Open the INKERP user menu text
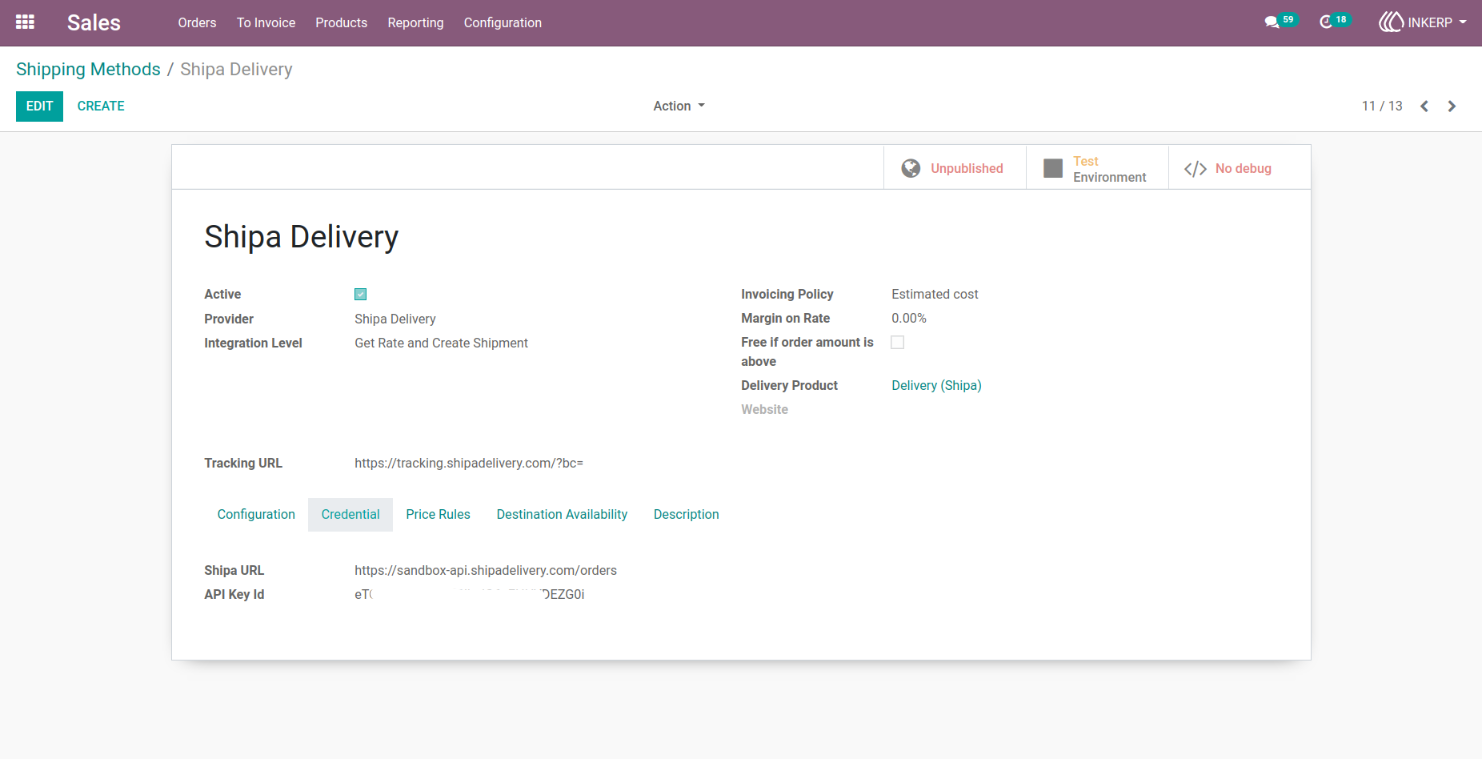The height and width of the screenshot is (759, 1482). 1430,22
